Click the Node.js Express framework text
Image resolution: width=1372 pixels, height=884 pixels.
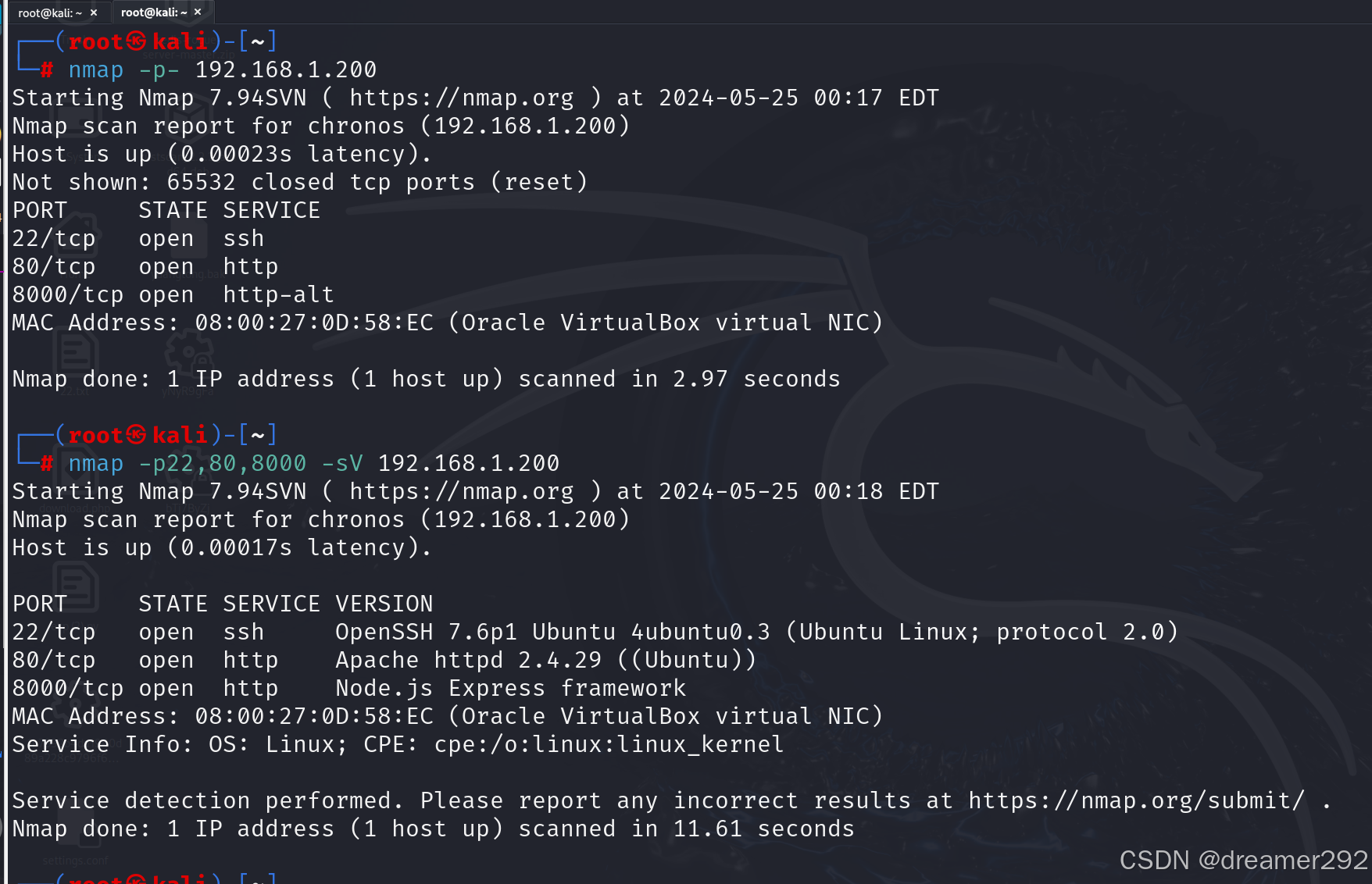(511, 689)
